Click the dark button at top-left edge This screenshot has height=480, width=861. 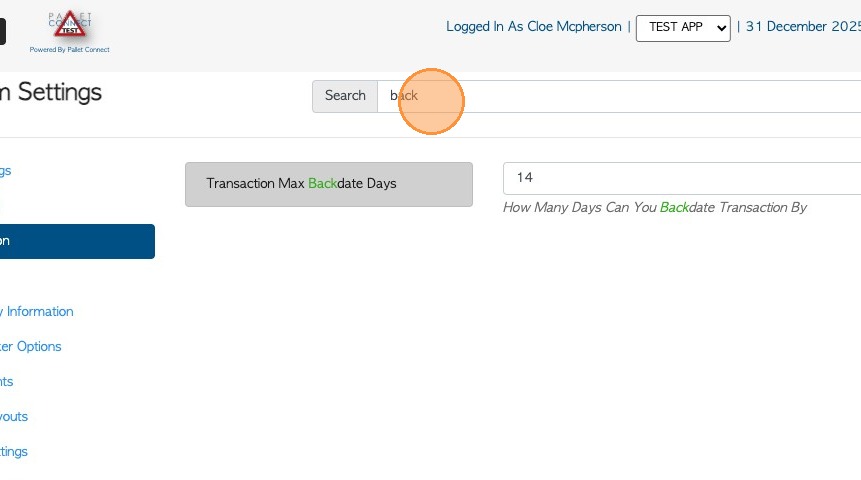(x=2, y=31)
